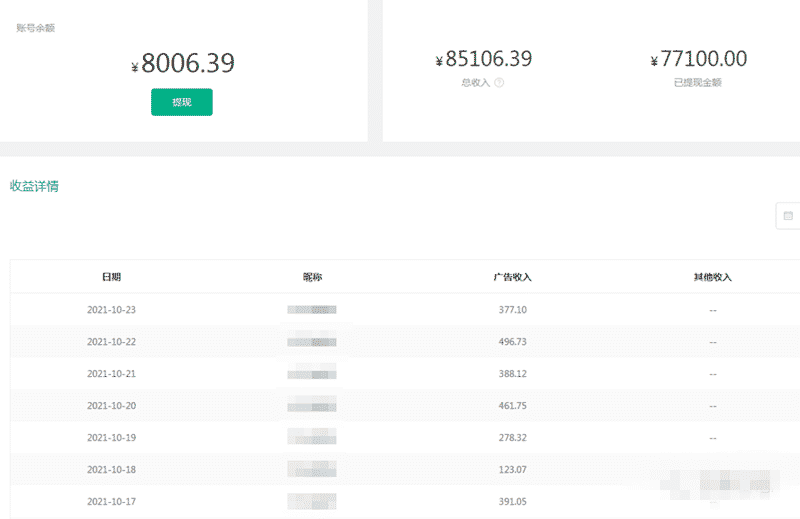Click the blurred nickname in 2021-10-21 row
Viewport: 800px width, 519px height.
tap(312, 374)
